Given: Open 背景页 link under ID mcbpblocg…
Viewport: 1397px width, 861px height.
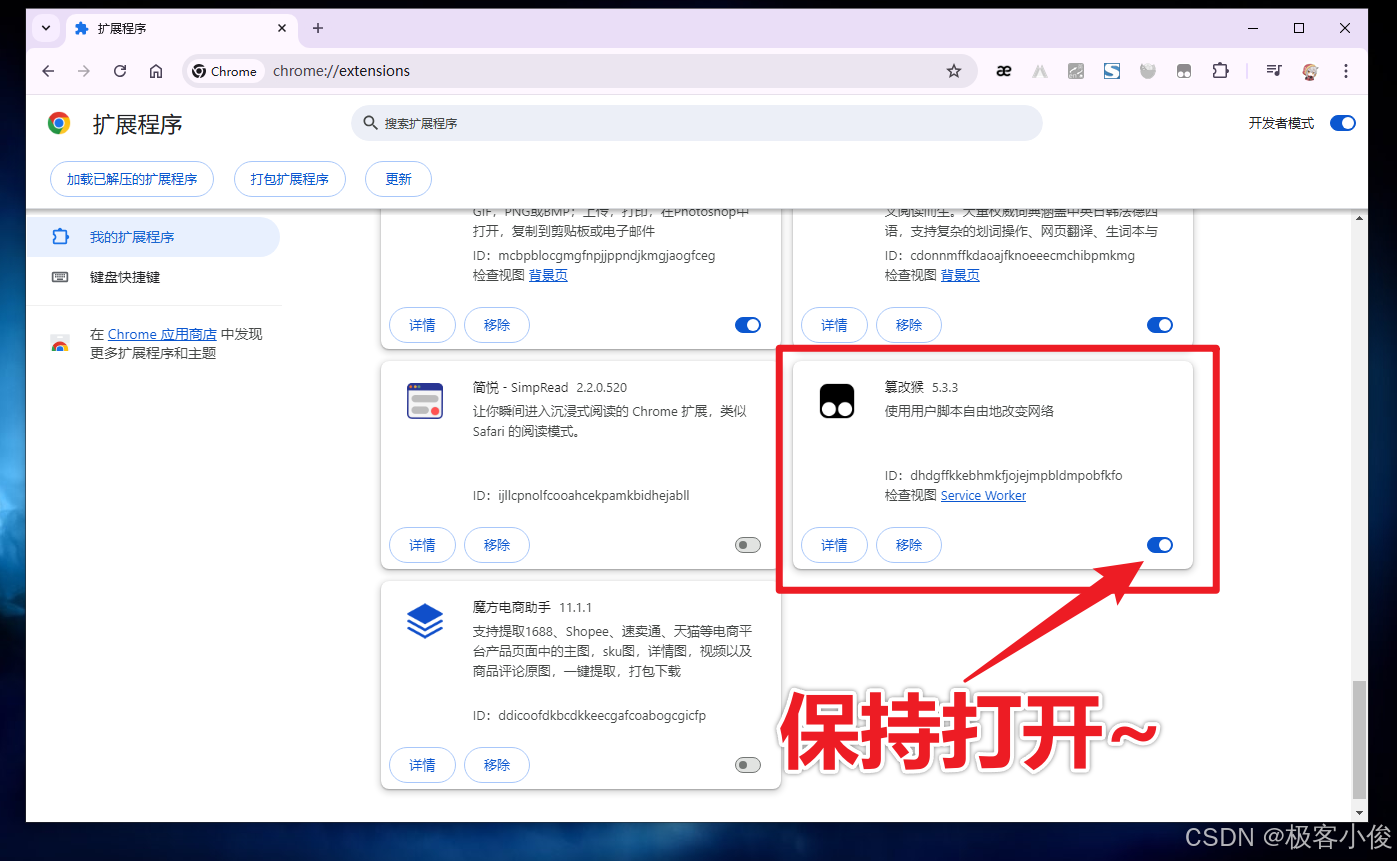Looking at the screenshot, I should pos(548,275).
